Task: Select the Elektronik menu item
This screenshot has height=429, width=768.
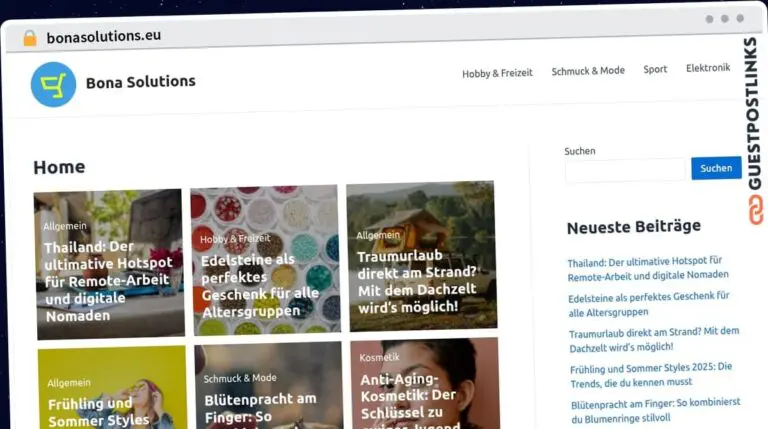Action: (x=708, y=68)
